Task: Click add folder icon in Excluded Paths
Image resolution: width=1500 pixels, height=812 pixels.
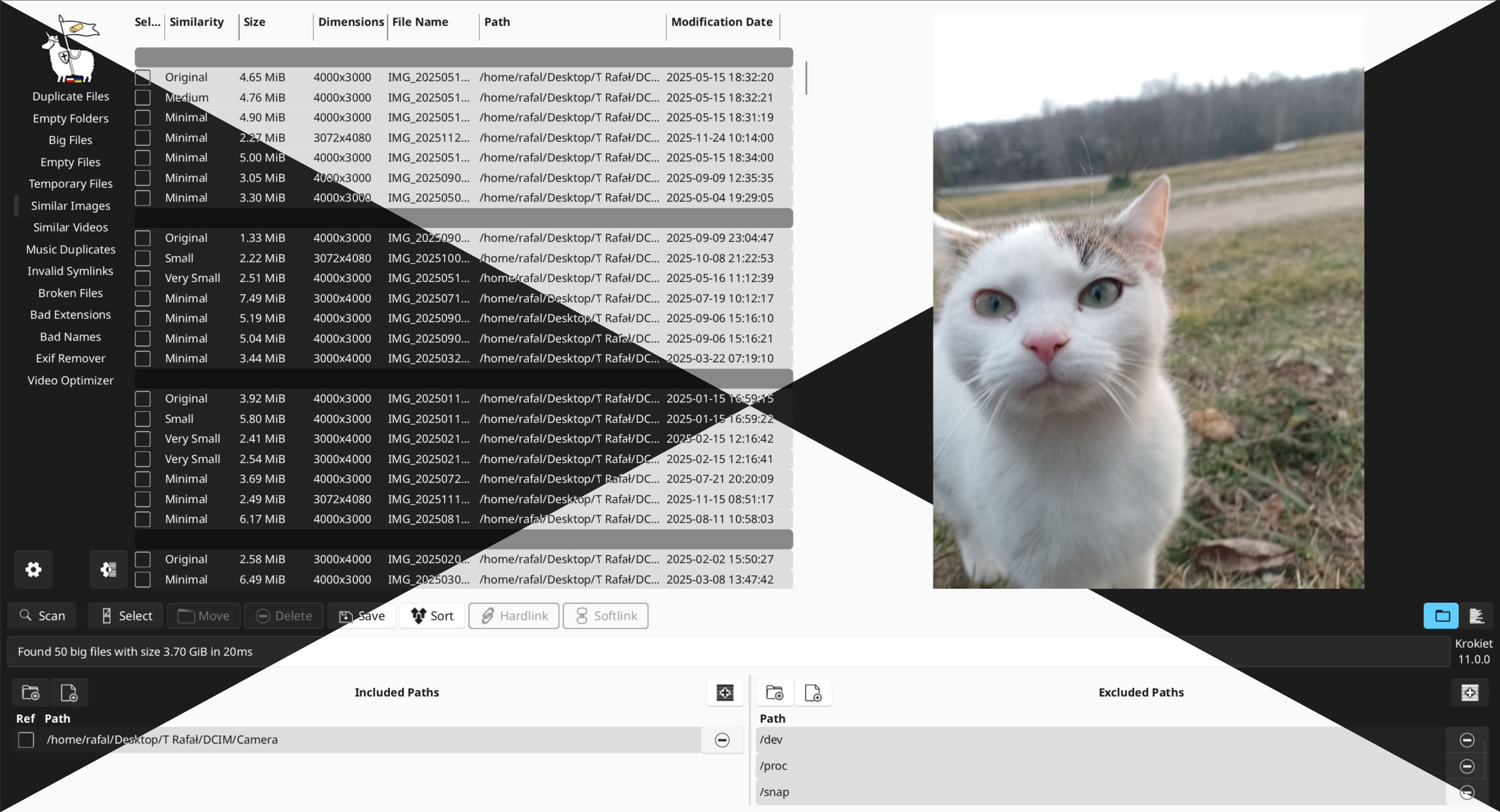Action: [x=774, y=692]
